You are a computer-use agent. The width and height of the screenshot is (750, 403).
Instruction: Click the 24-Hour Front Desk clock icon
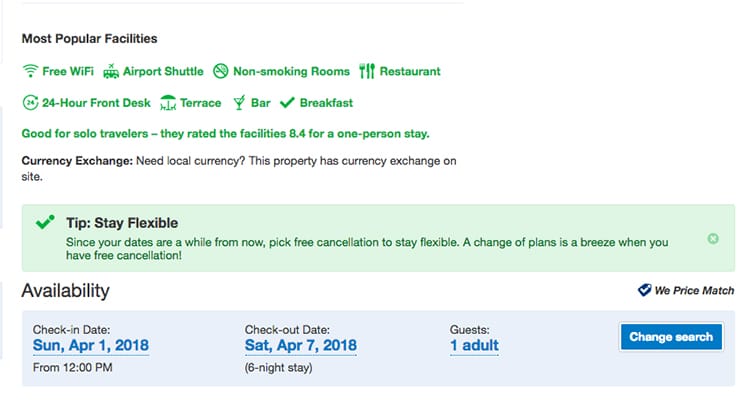tap(30, 102)
